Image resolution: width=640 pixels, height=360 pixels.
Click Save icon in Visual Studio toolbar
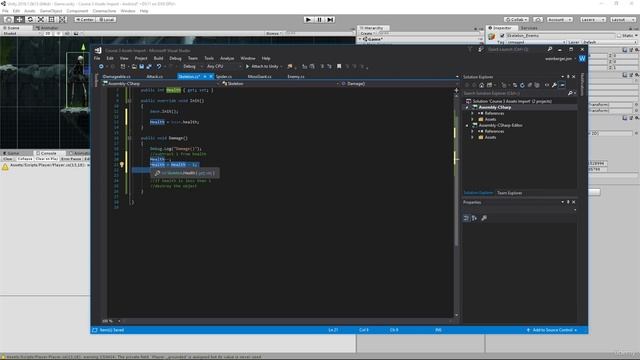pyautogui.click(x=141, y=66)
